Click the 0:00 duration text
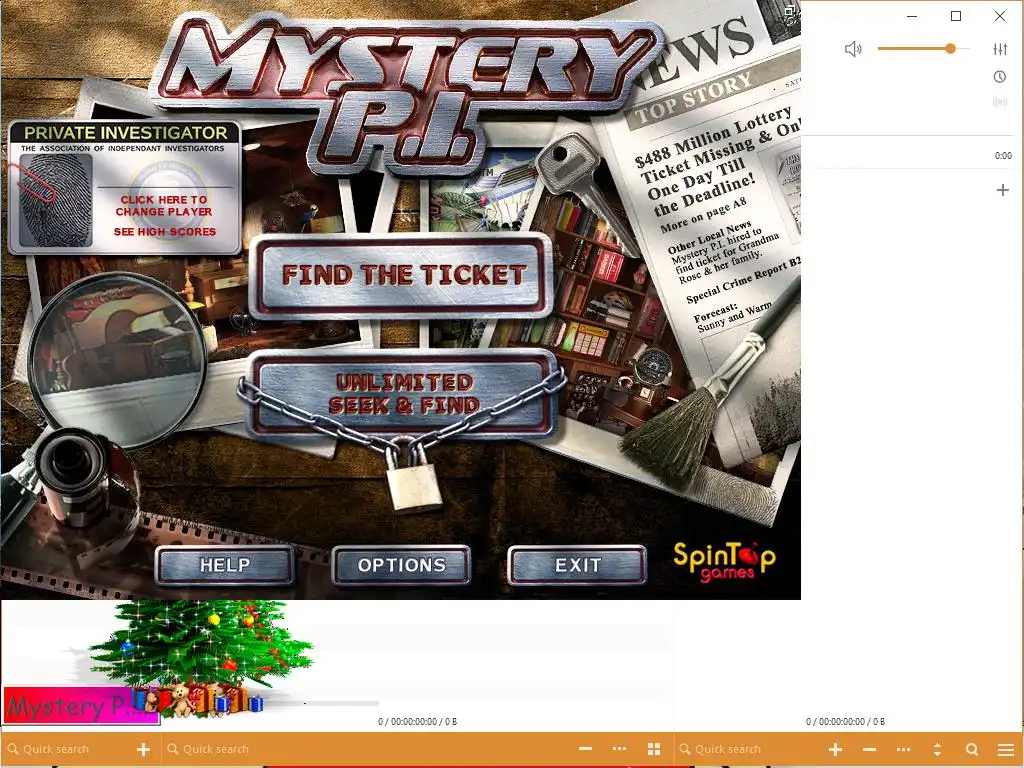Viewport: 1024px width, 768px height. pos(1003,155)
